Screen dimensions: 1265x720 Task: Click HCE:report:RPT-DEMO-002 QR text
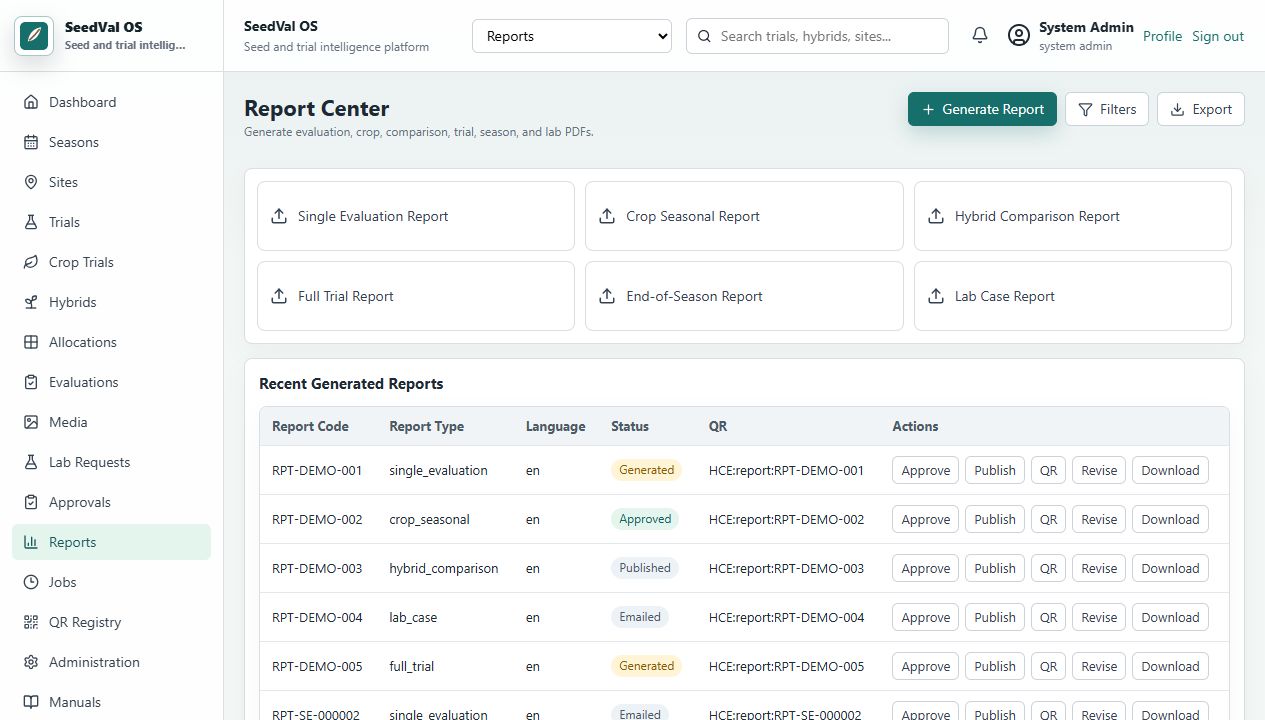click(786, 519)
